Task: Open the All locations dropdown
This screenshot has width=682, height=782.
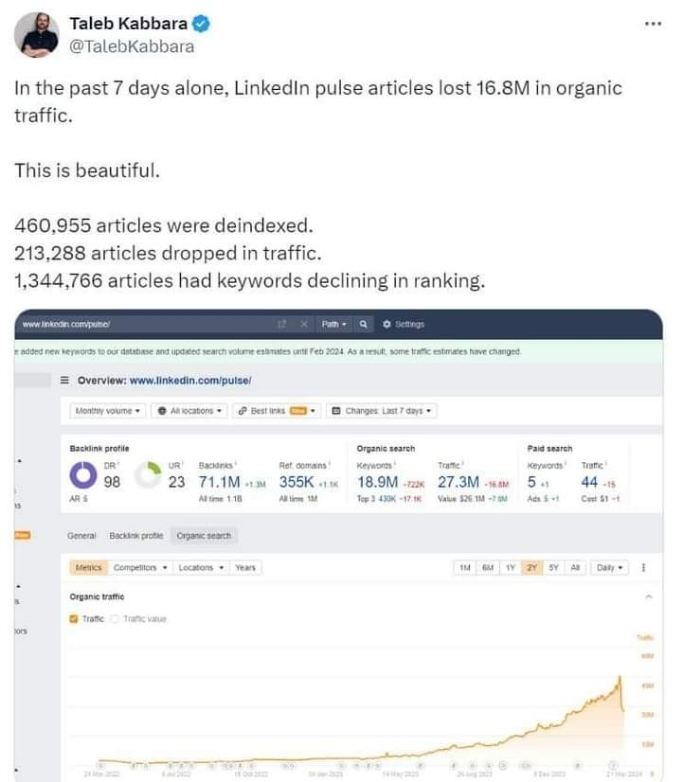Action: pyautogui.click(x=190, y=411)
